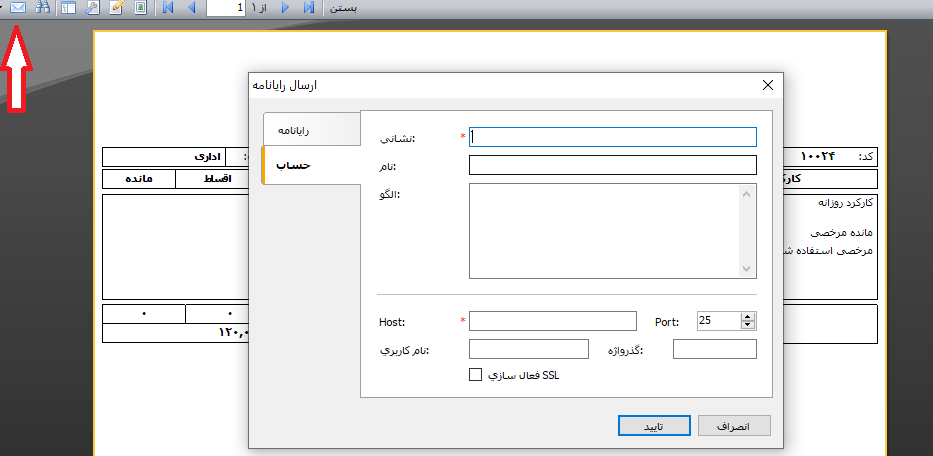Click the send email envelope icon
The width and height of the screenshot is (933, 456).
tap(18, 8)
